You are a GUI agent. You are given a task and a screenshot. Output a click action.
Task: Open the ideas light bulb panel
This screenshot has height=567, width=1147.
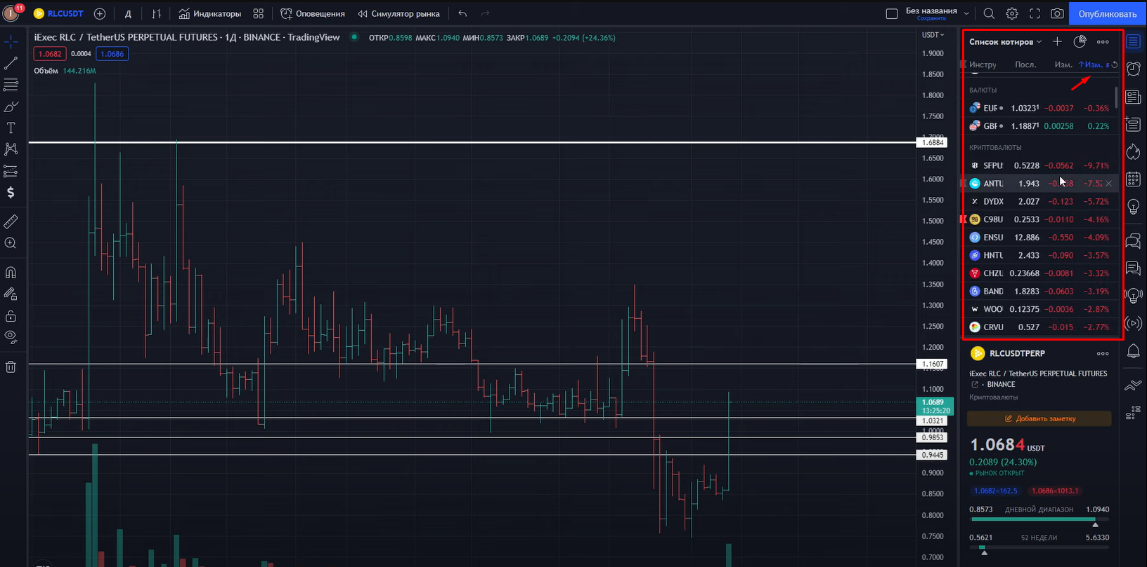tap(1133, 206)
